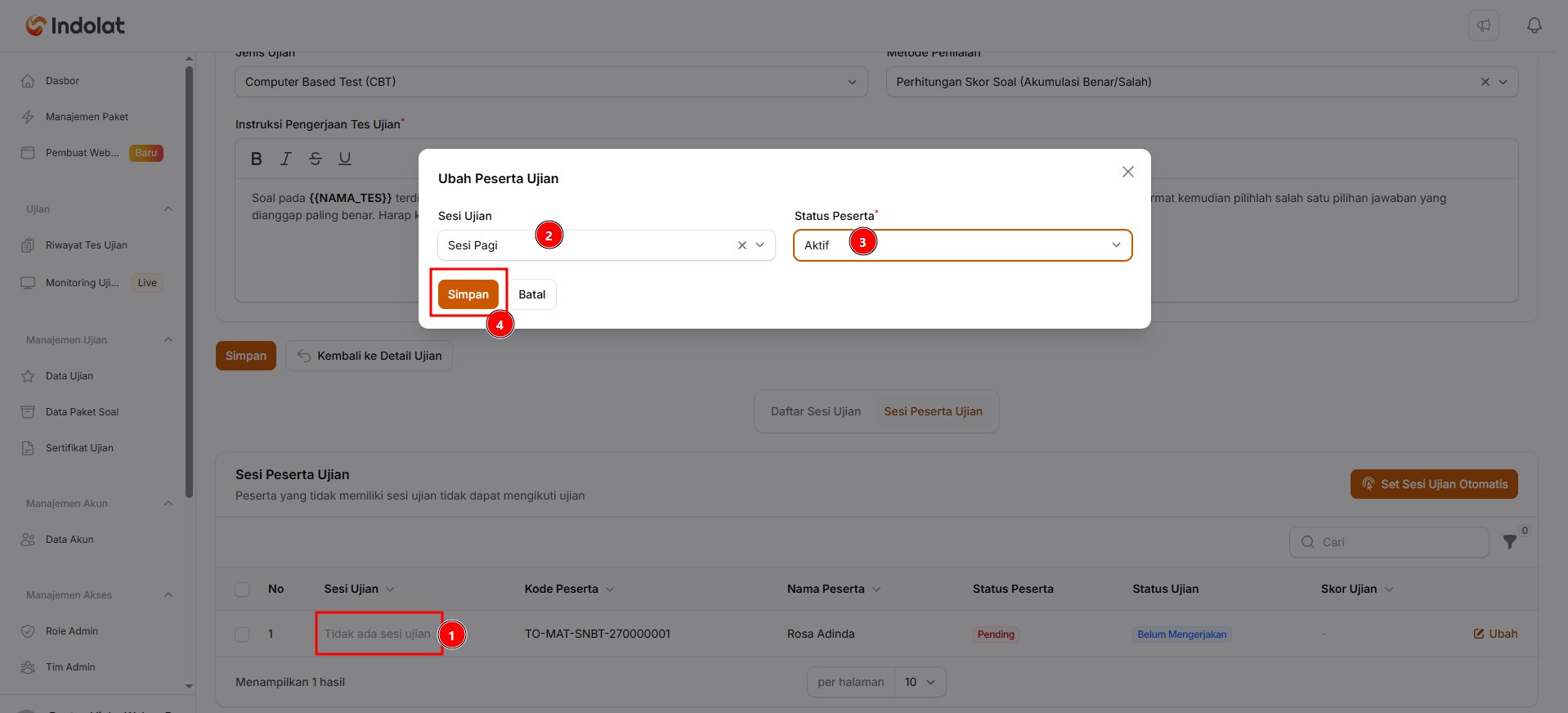Sort by Sesi Ujian column

359,589
